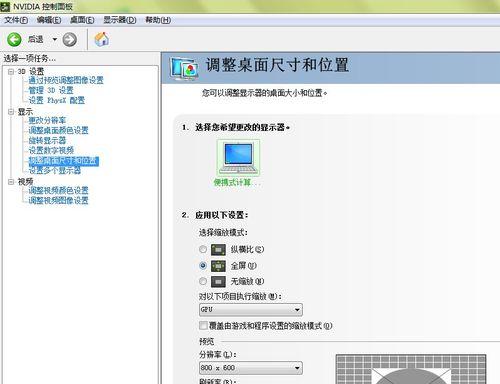500x384 pixels.
Task: Collapse the 3D 设置 tree node
Action: (x=11, y=71)
